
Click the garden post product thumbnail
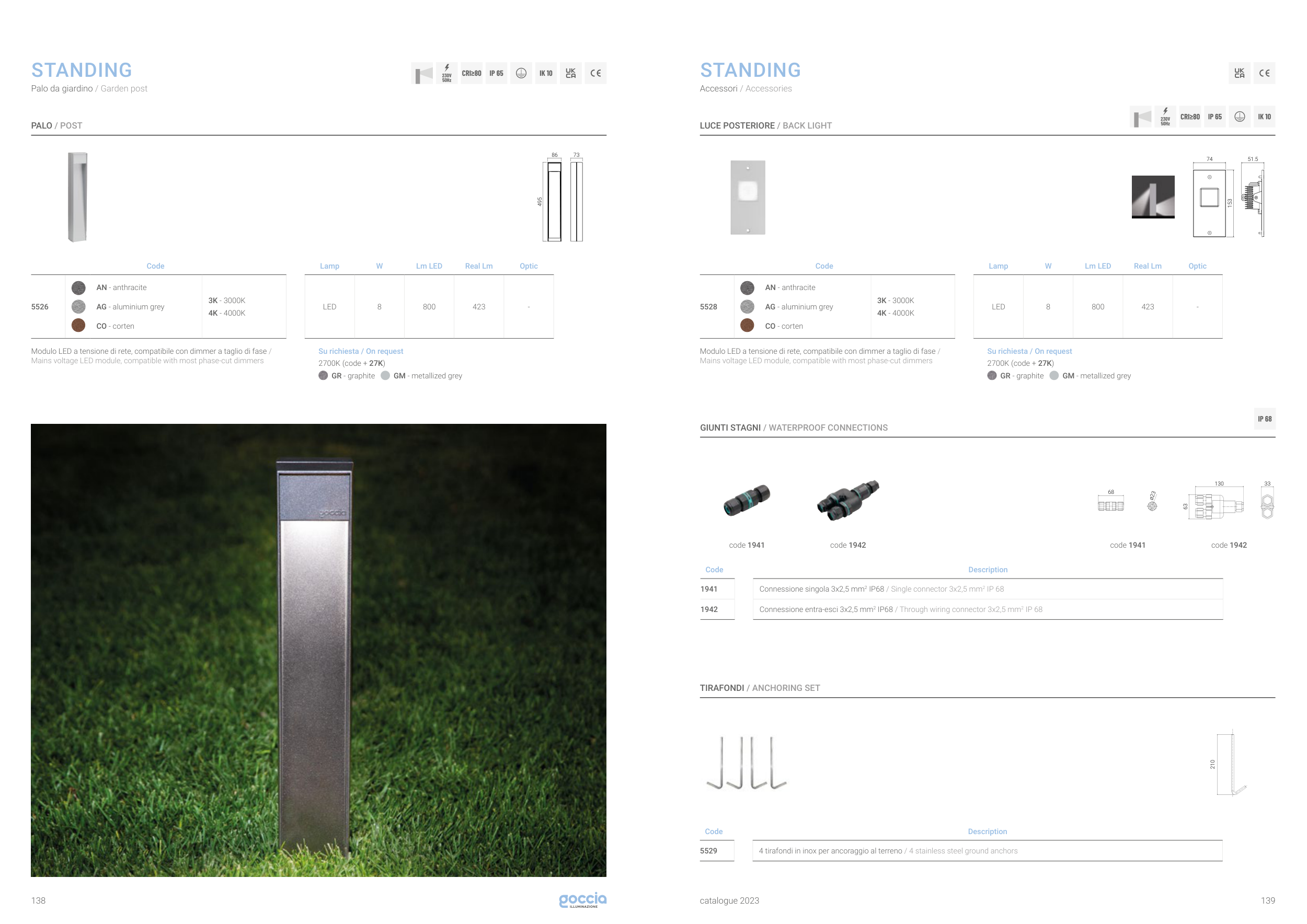[x=78, y=197]
